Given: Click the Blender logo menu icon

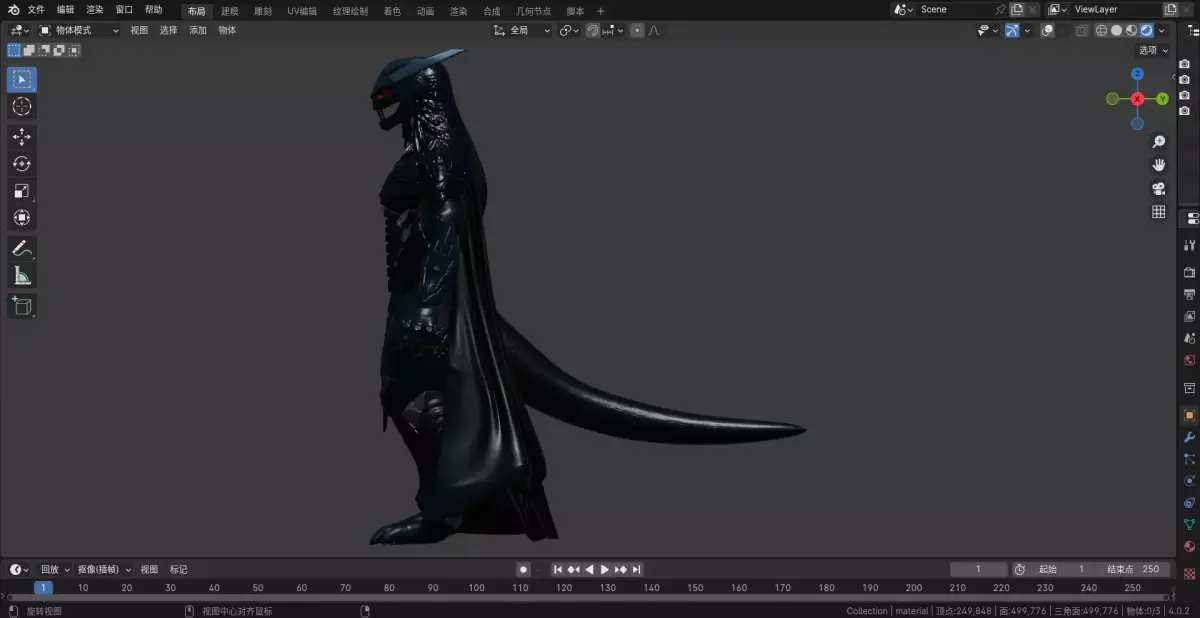Looking at the screenshot, I should click(13, 9).
